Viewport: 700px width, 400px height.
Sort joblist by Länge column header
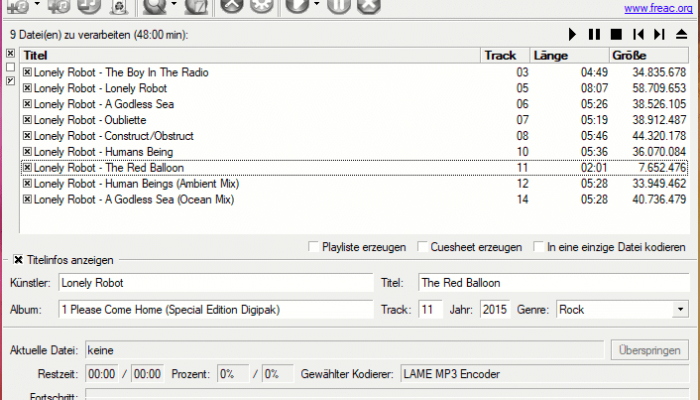[569, 55]
